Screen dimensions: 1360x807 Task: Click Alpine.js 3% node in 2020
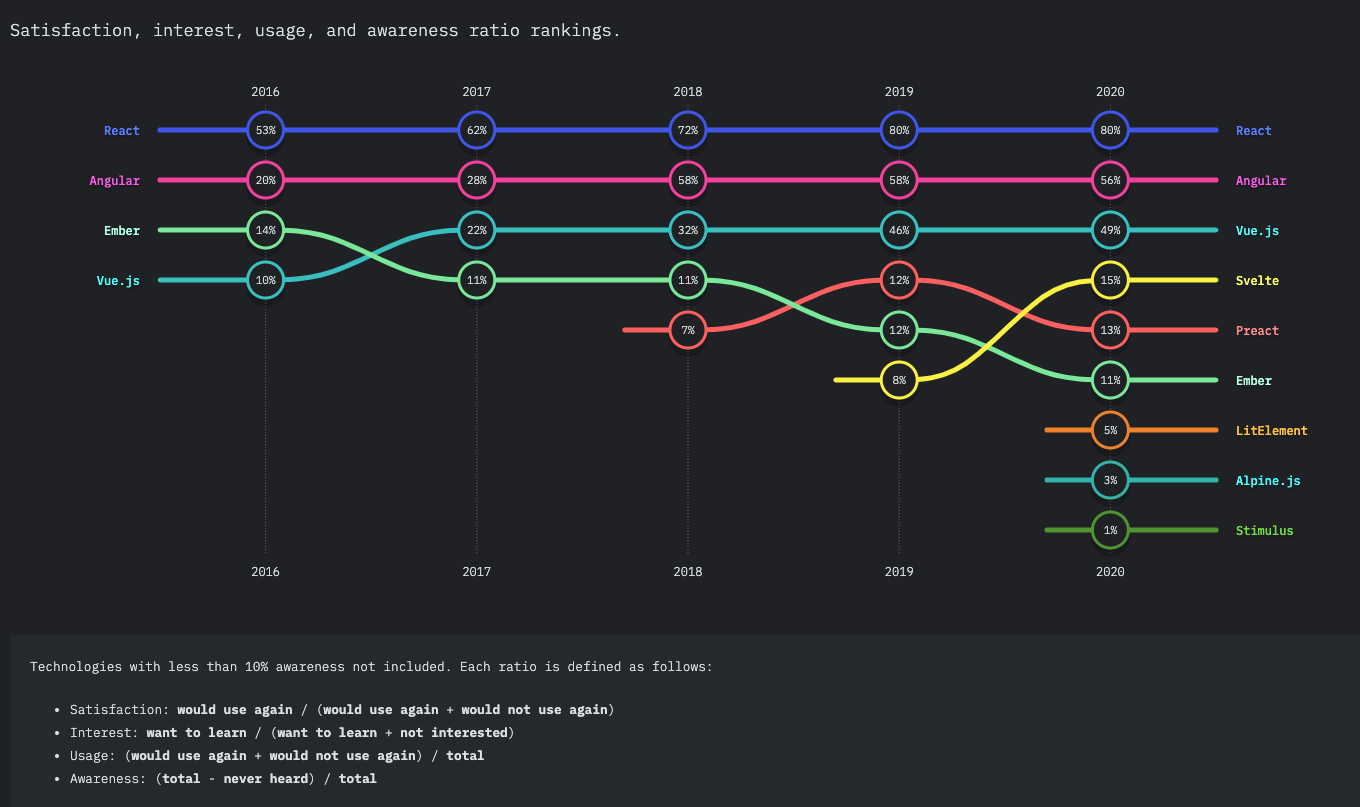point(1110,480)
